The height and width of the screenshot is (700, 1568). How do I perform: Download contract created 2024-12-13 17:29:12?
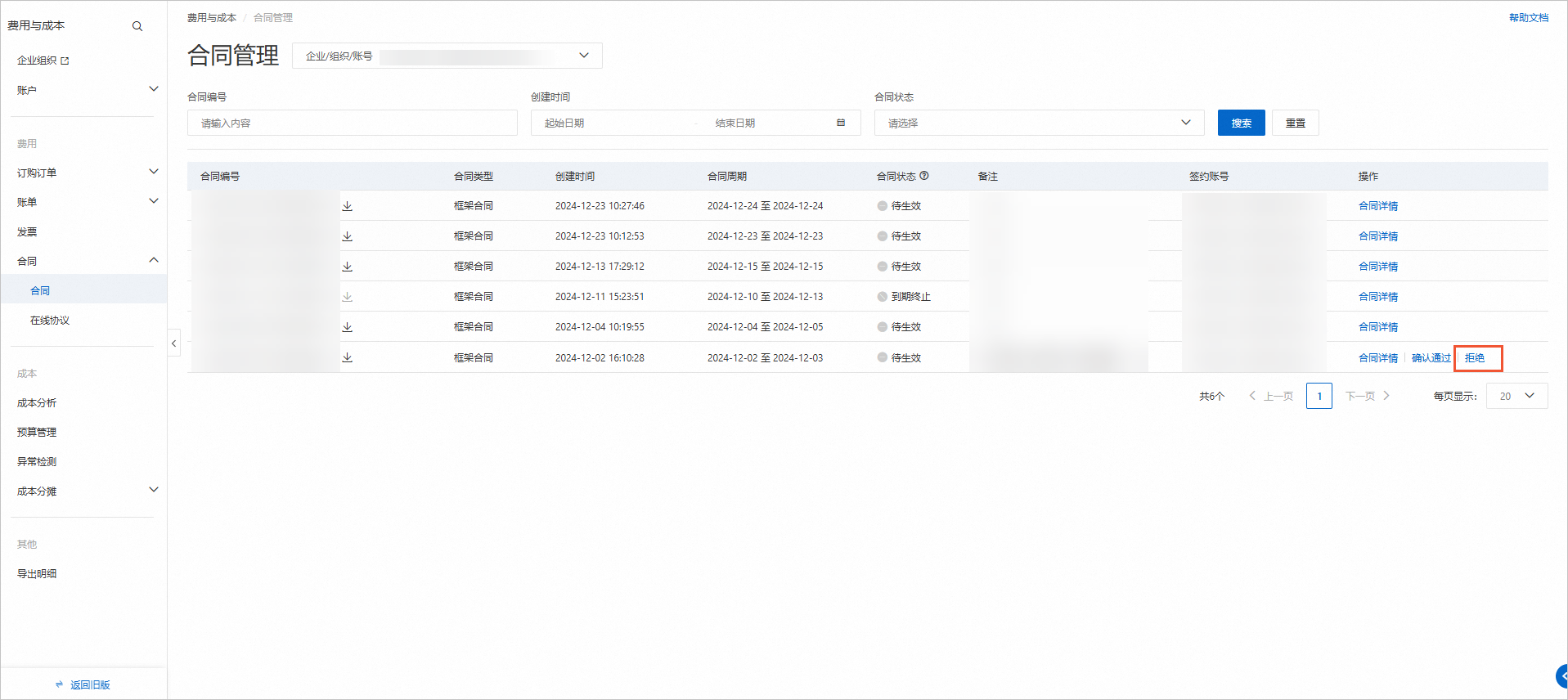[348, 267]
